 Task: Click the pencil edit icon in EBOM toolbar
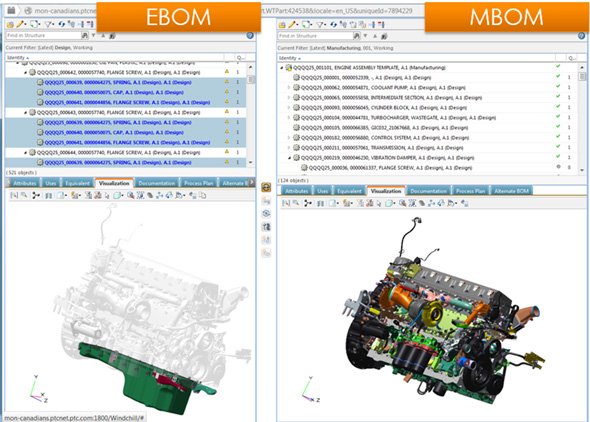(x=20, y=24)
